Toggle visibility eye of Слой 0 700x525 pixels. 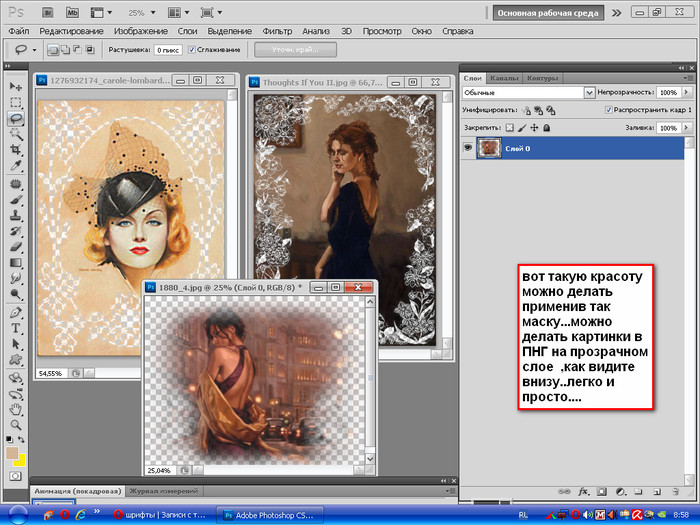[x=469, y=148]
